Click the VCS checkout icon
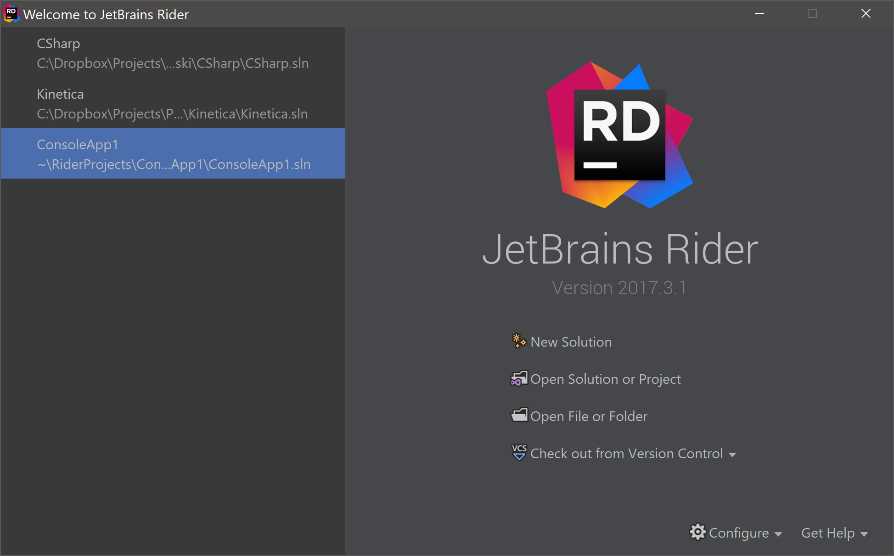Viewport: 894px width, 556px height. pyautogui.click(x=519, y=453)
